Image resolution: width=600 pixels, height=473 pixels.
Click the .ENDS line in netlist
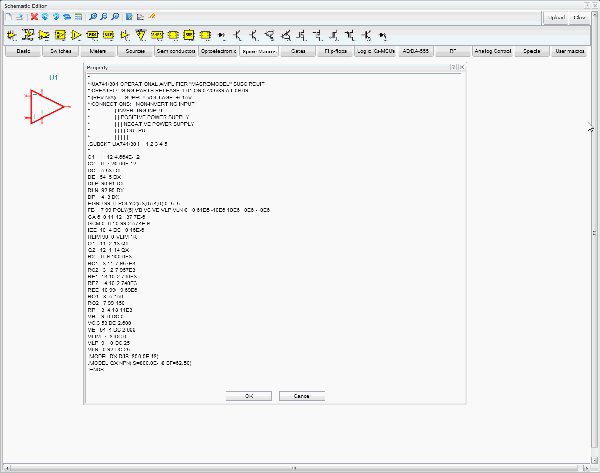tap(96, 370)
